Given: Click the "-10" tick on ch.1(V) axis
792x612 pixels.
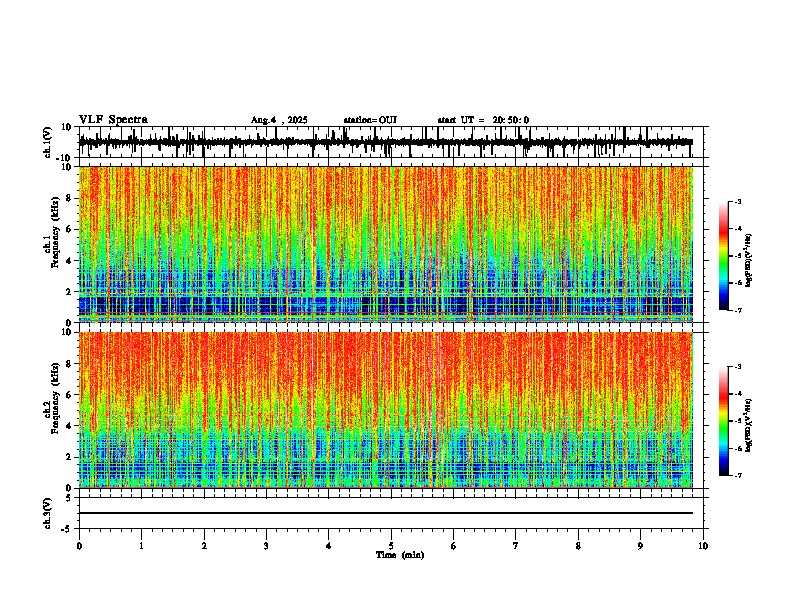Looking at the screenshot, I should click(x=65, y=157).
